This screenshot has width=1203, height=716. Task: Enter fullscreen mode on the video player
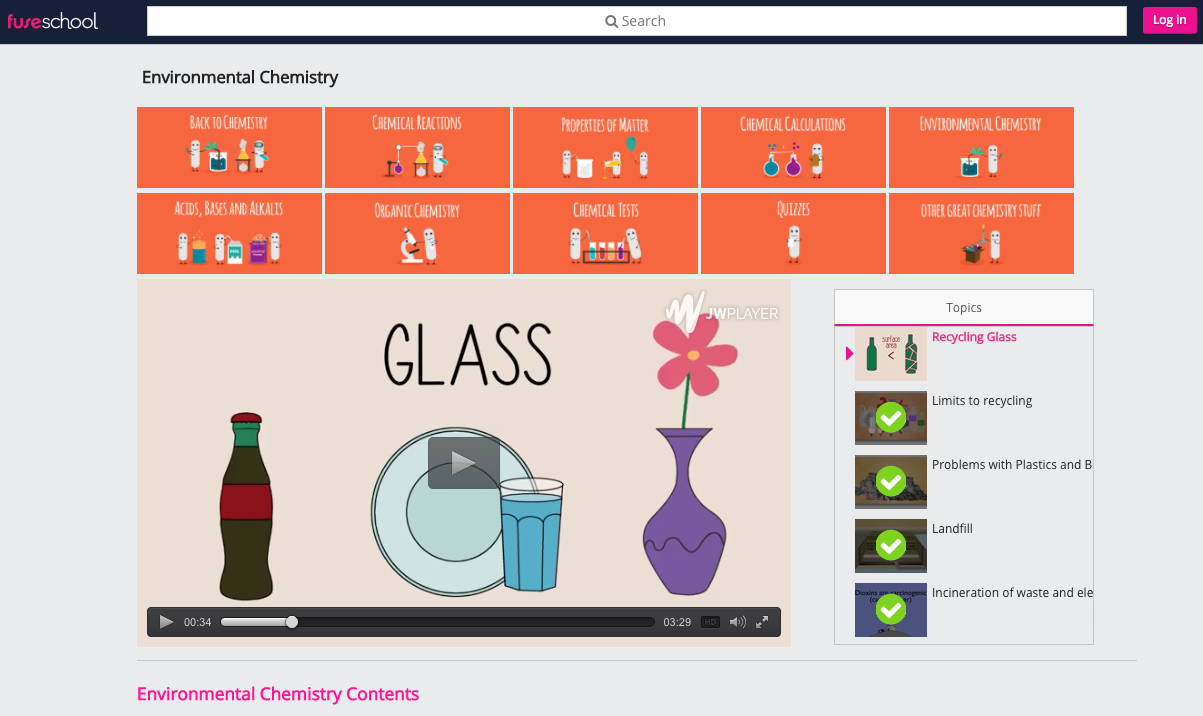[761, 621]
